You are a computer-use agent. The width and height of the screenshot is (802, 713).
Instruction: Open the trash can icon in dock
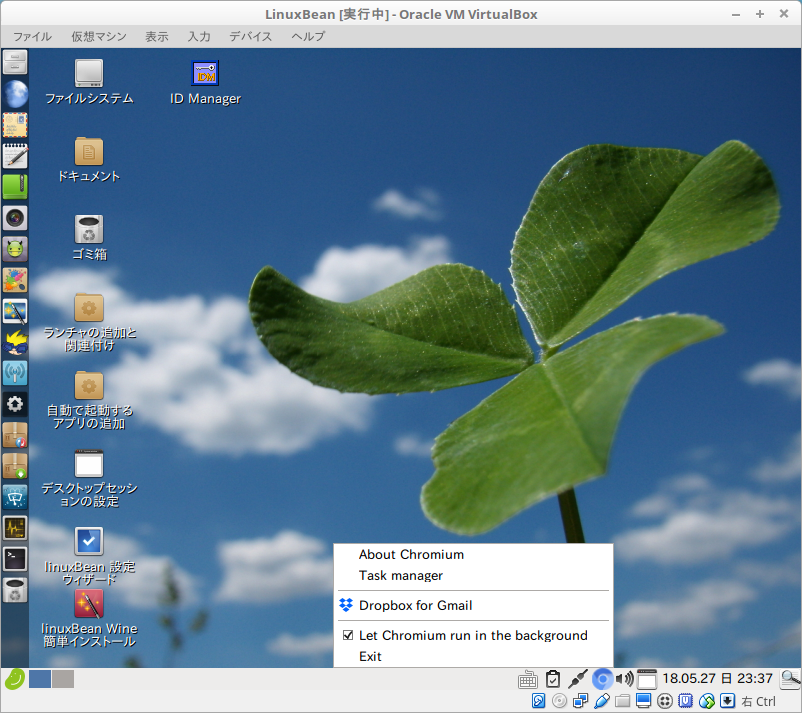(x=15, y=591)
